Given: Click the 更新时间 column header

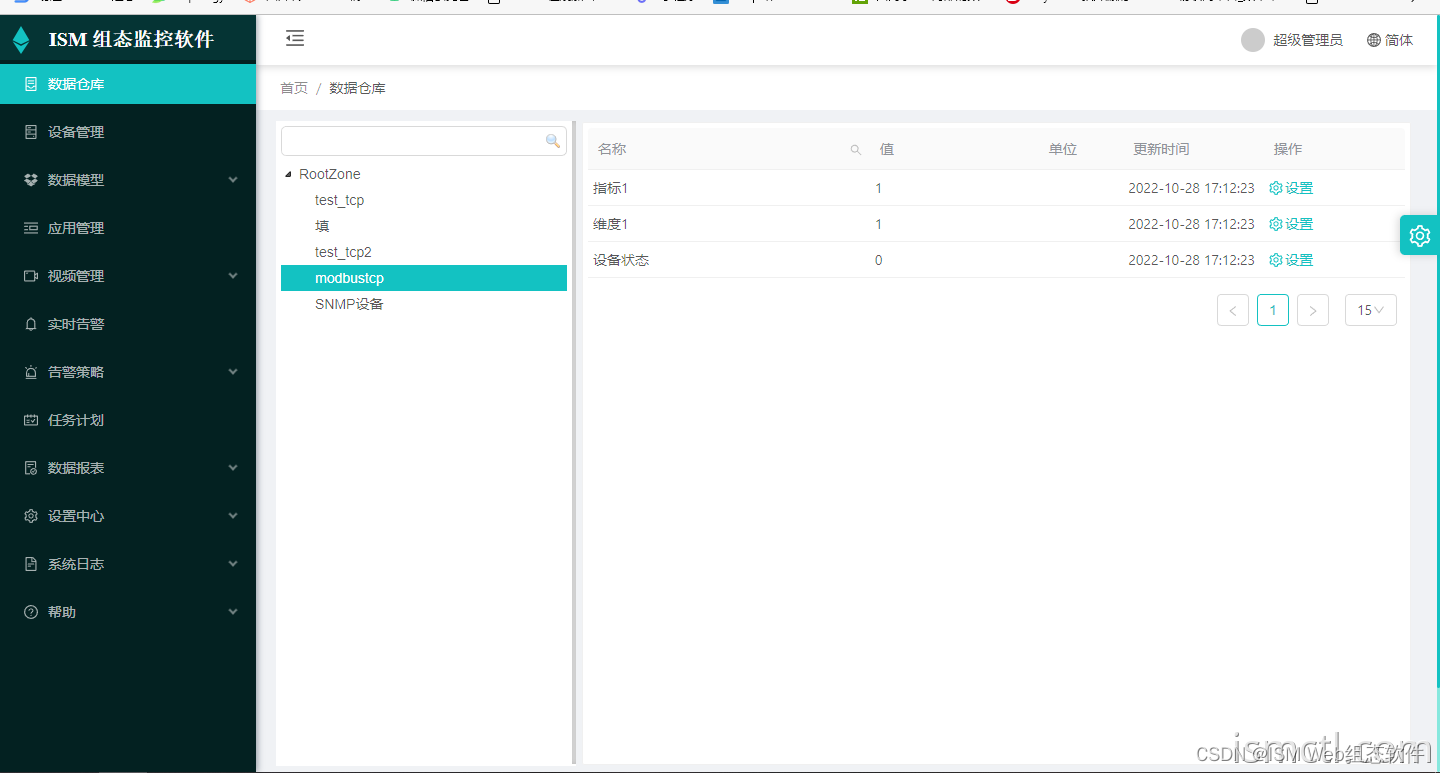Looking at the screenshot, I should point(1161,149).
